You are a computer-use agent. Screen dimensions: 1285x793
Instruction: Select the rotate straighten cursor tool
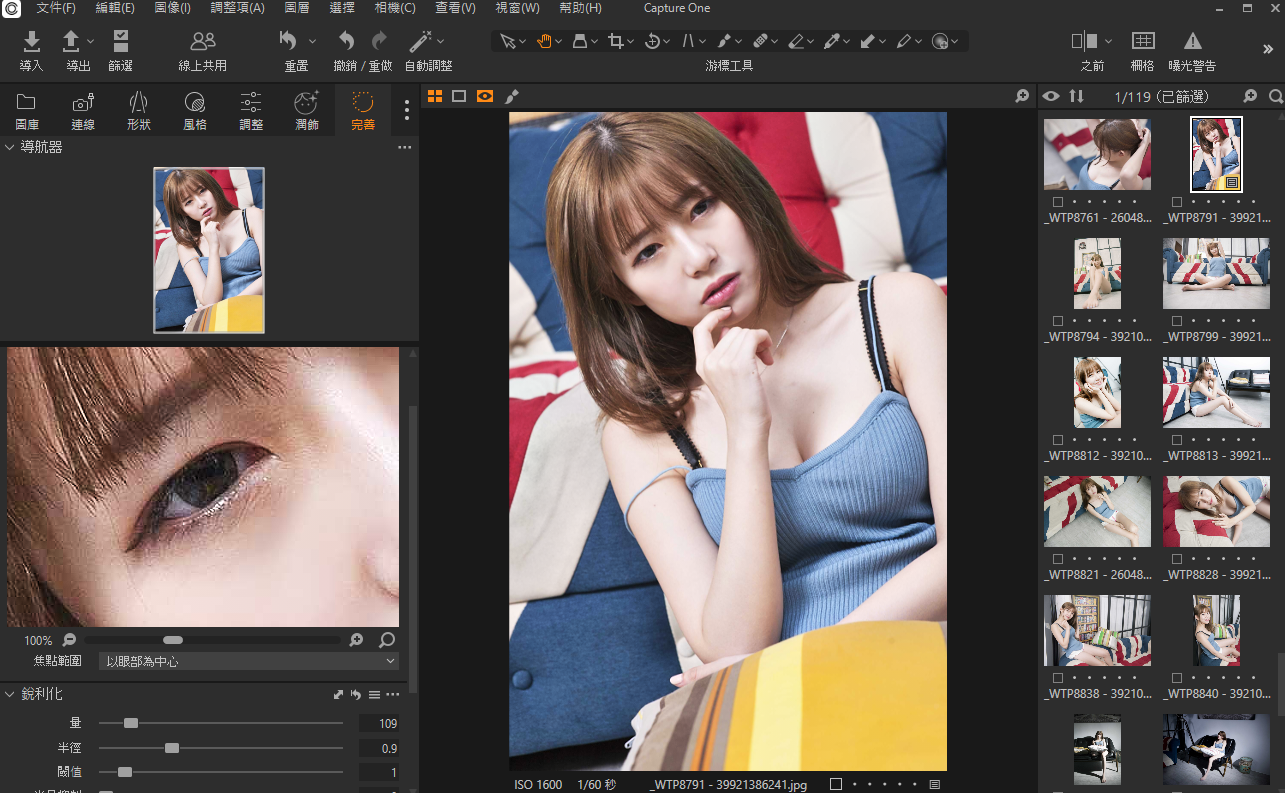[x=652, y=41]
